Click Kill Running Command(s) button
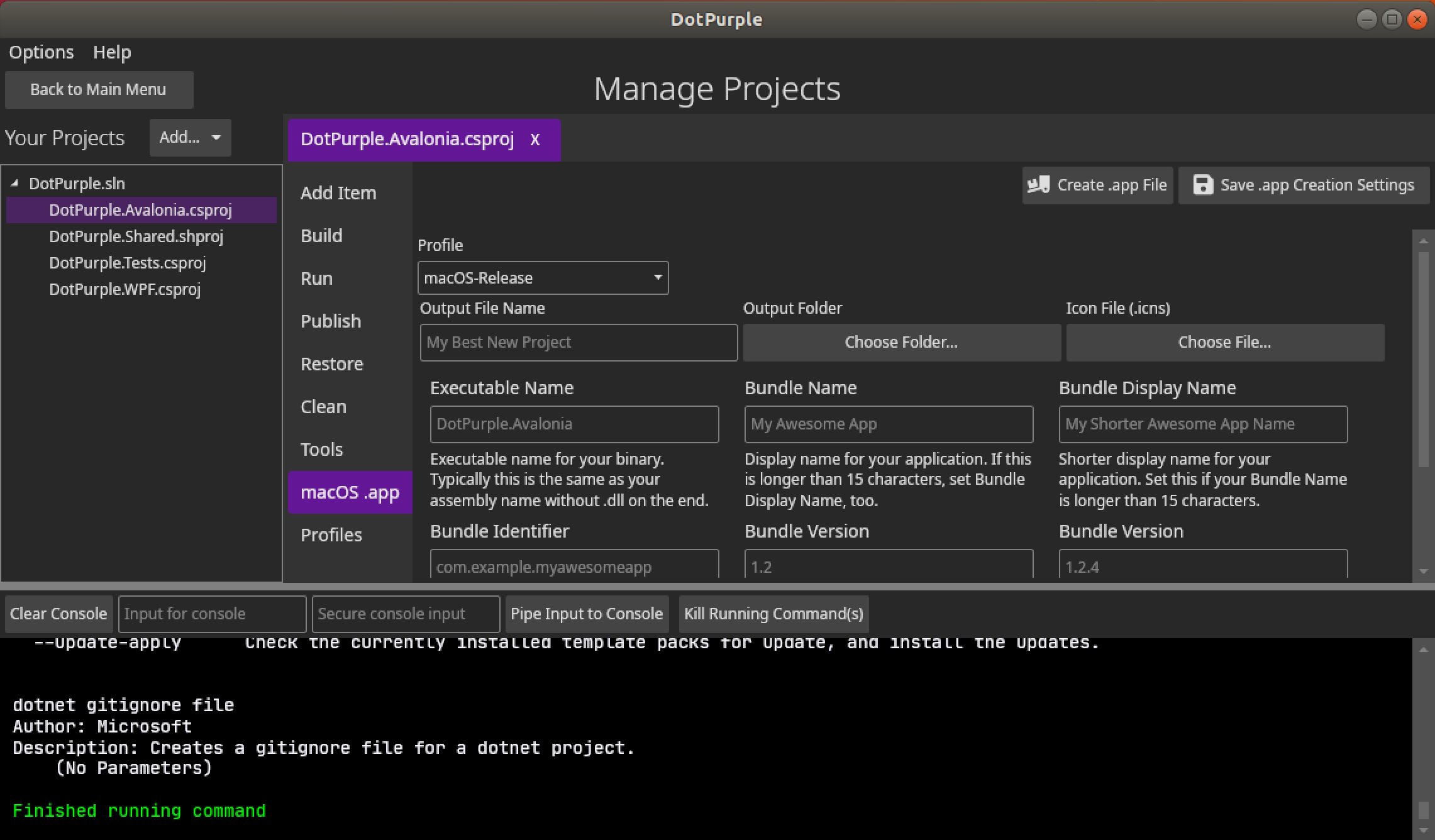Image resolution: width=1435 pixels, height=840 pixels. (773, 614)
